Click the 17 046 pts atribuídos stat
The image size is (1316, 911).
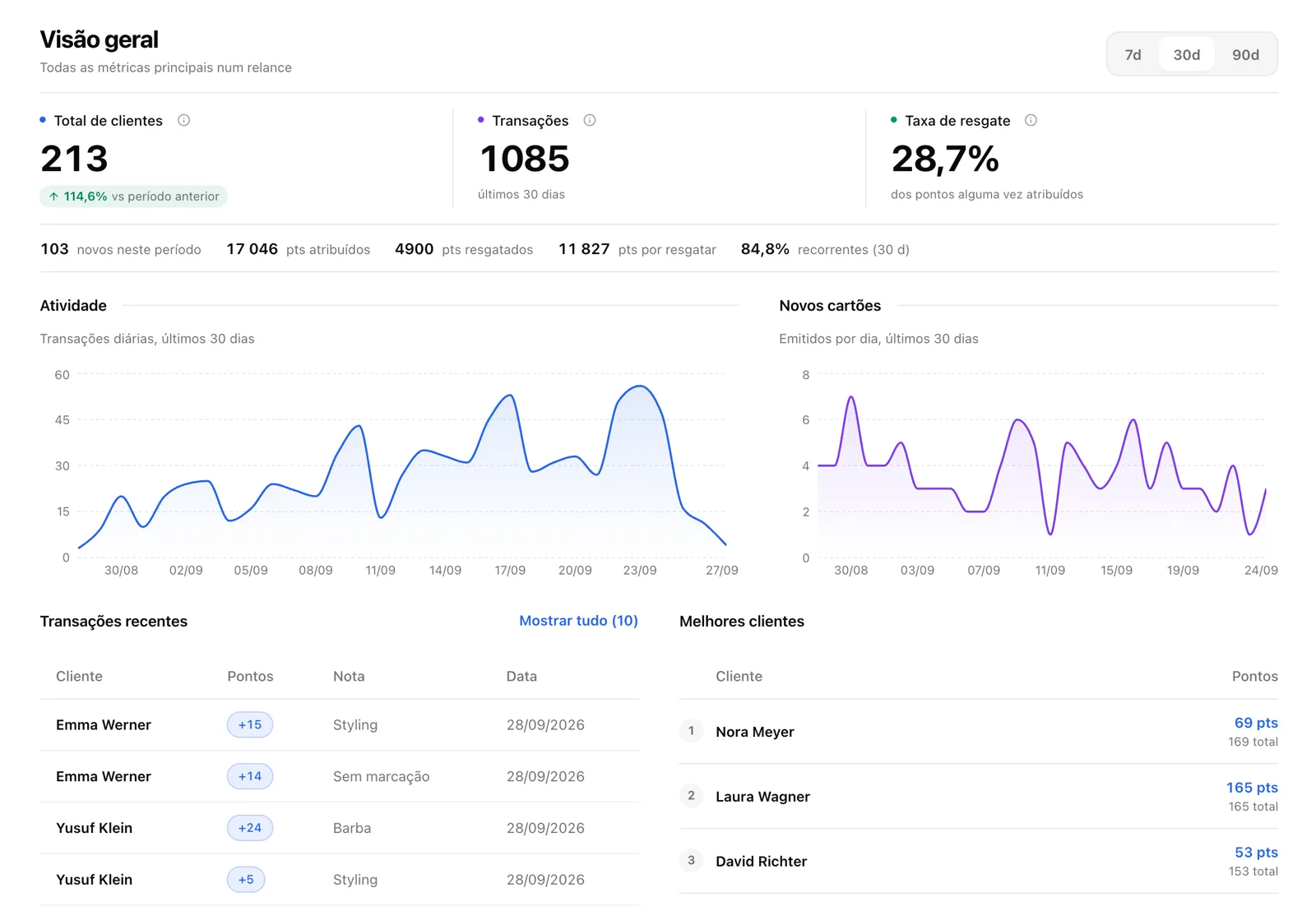tap(298, 249)
